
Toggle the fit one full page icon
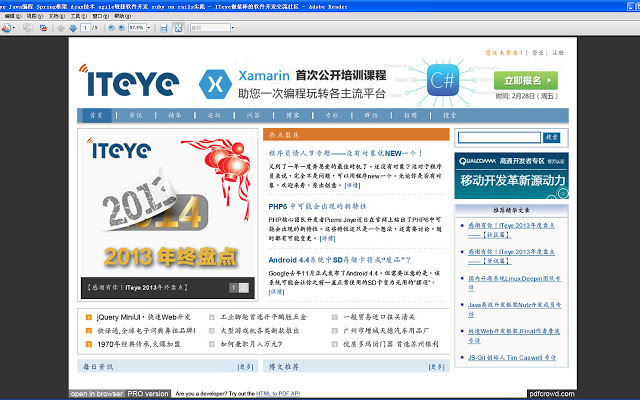tap(178, 28)
